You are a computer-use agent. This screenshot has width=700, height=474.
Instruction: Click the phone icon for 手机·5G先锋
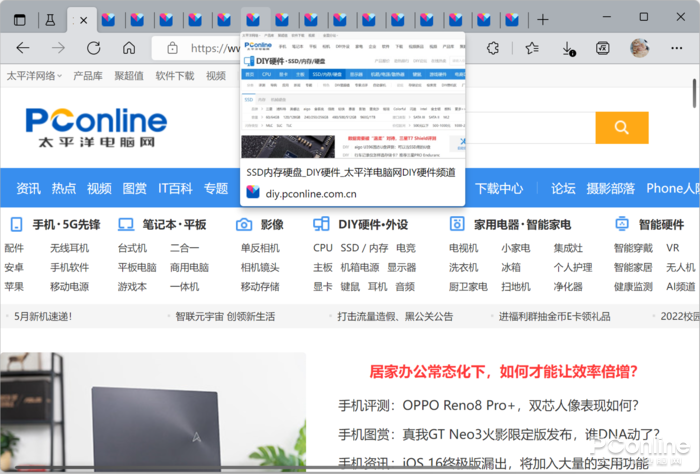click(x=17, y=224)
